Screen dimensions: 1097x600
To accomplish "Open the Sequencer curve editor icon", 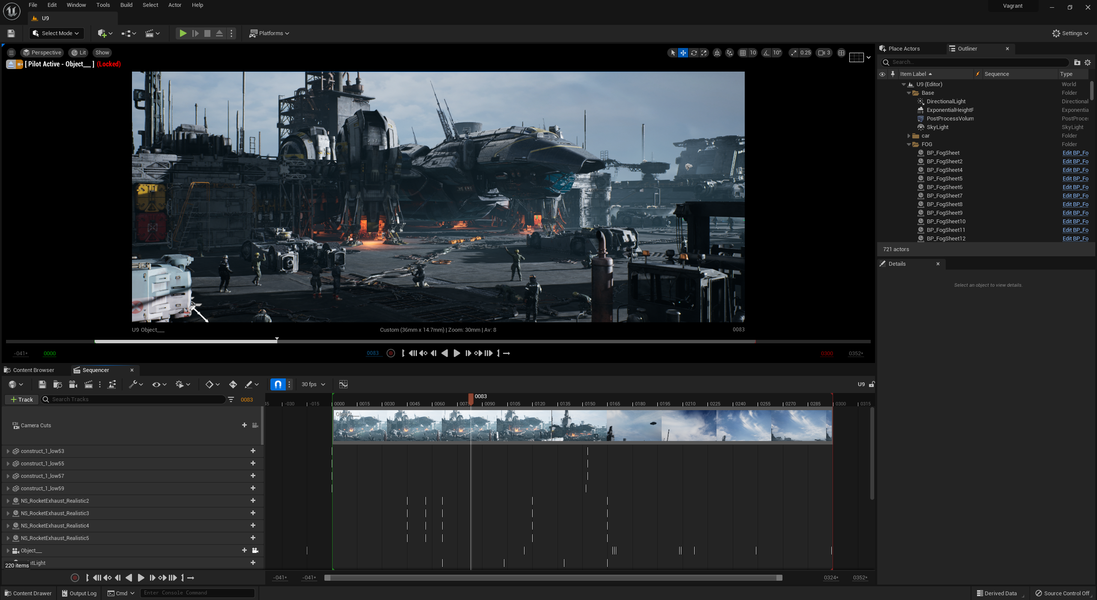I will (x=343, y=384).
